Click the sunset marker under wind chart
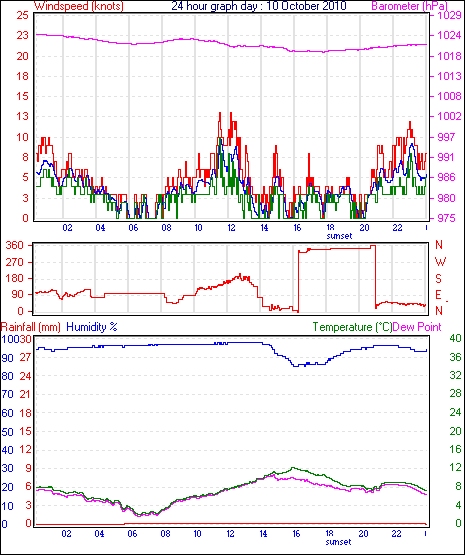The height and width of the screenshot is (556, 465). [x=339, y=236]
